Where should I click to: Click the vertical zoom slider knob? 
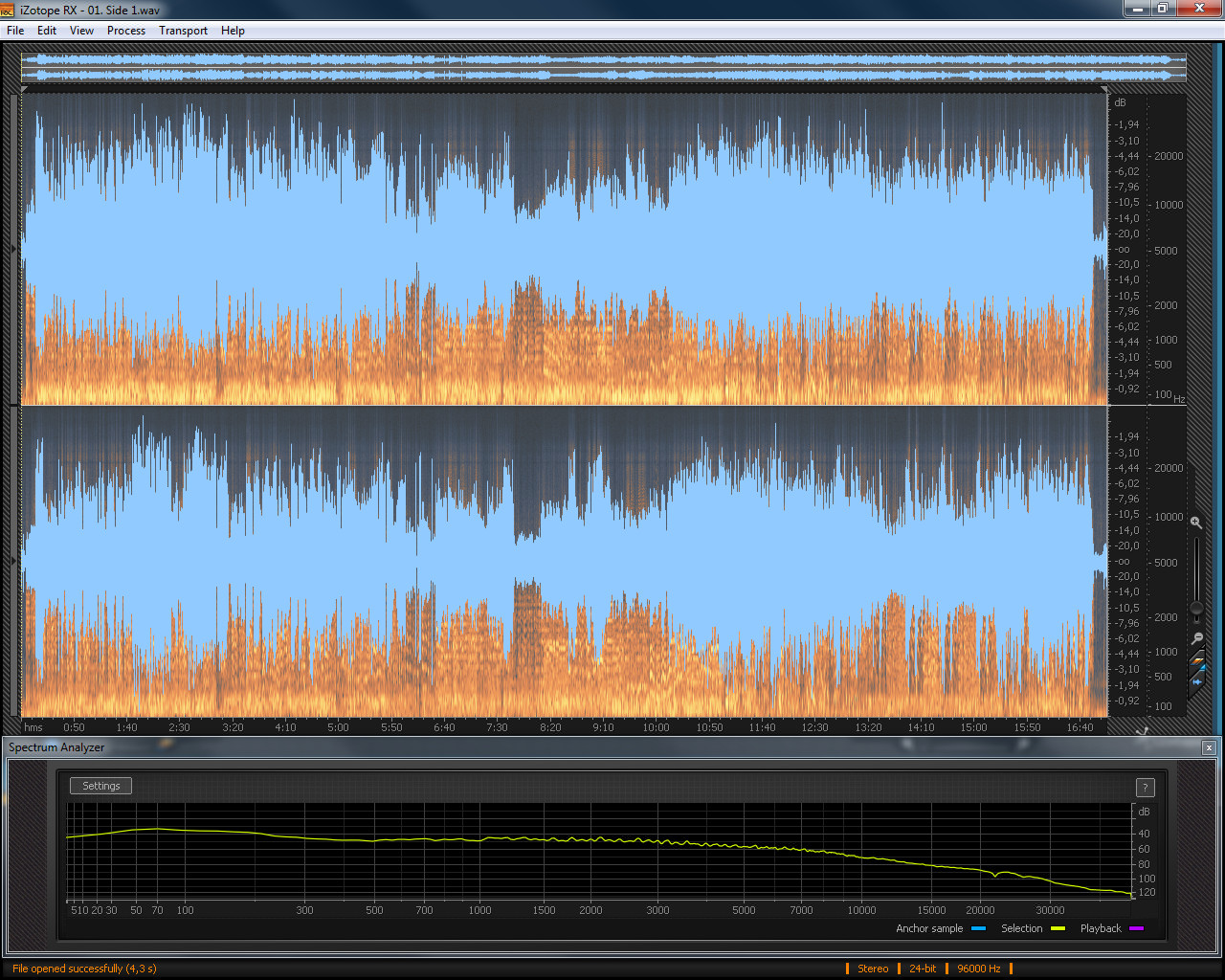[1196, 608]
